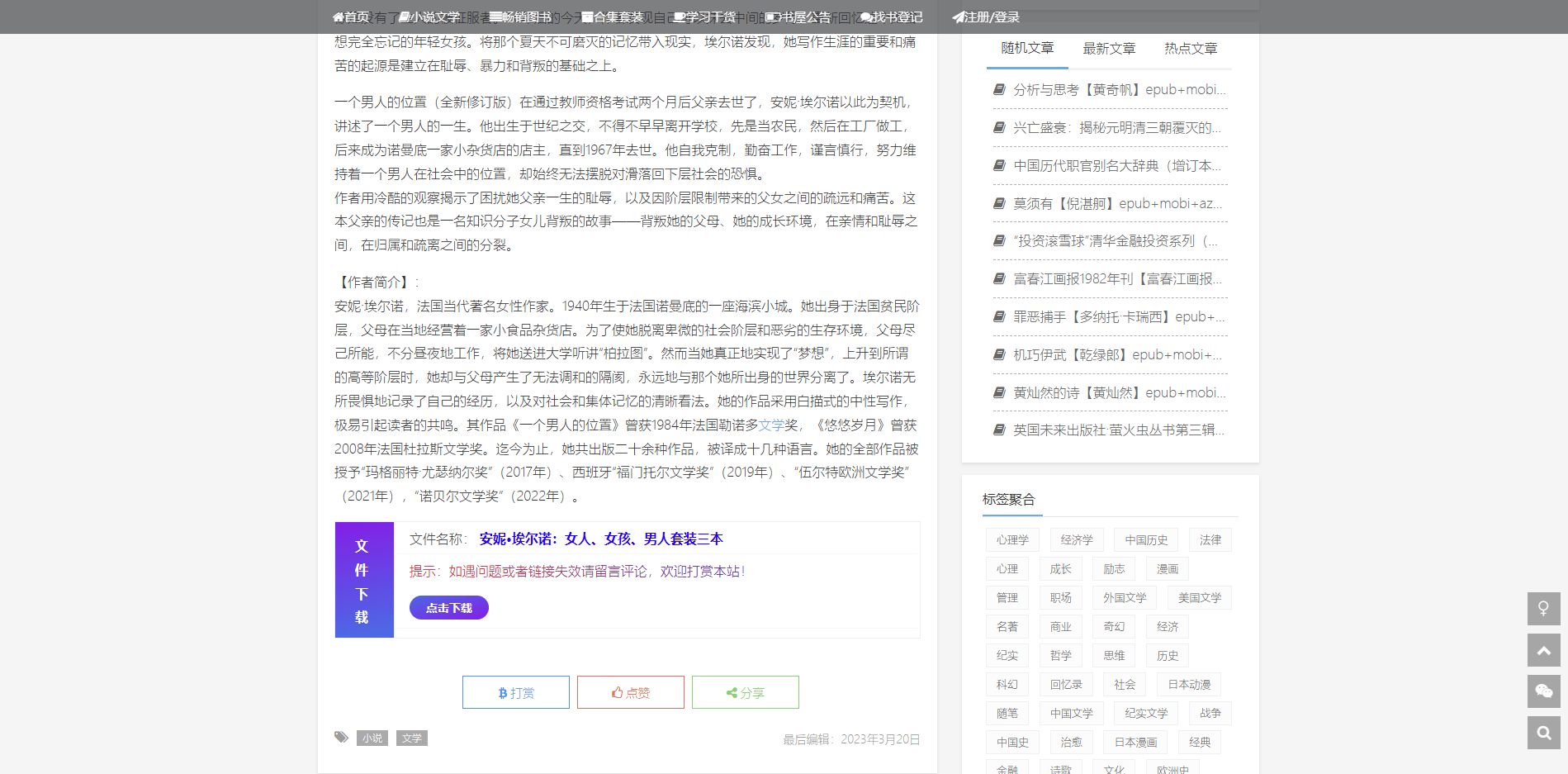Switch to the 最新文章 tab

pyautogui.click(x=1109, y=48)
